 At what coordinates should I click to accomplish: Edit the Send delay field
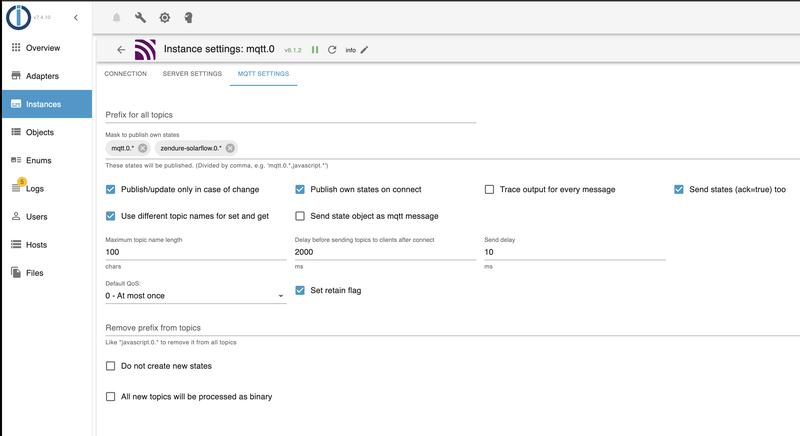coord(574,252)
